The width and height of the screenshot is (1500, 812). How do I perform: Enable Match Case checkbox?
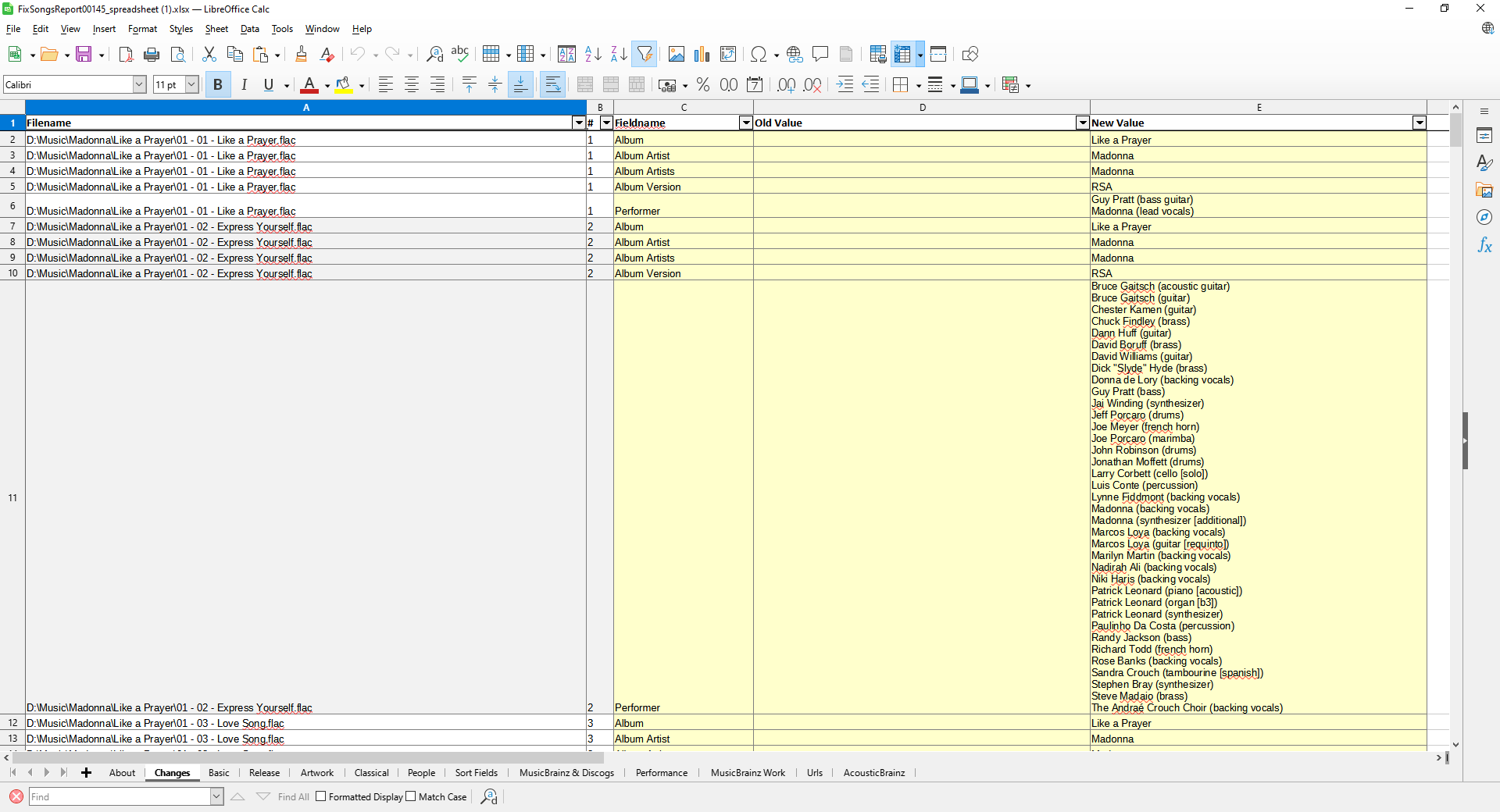click(x=410, y=796)
